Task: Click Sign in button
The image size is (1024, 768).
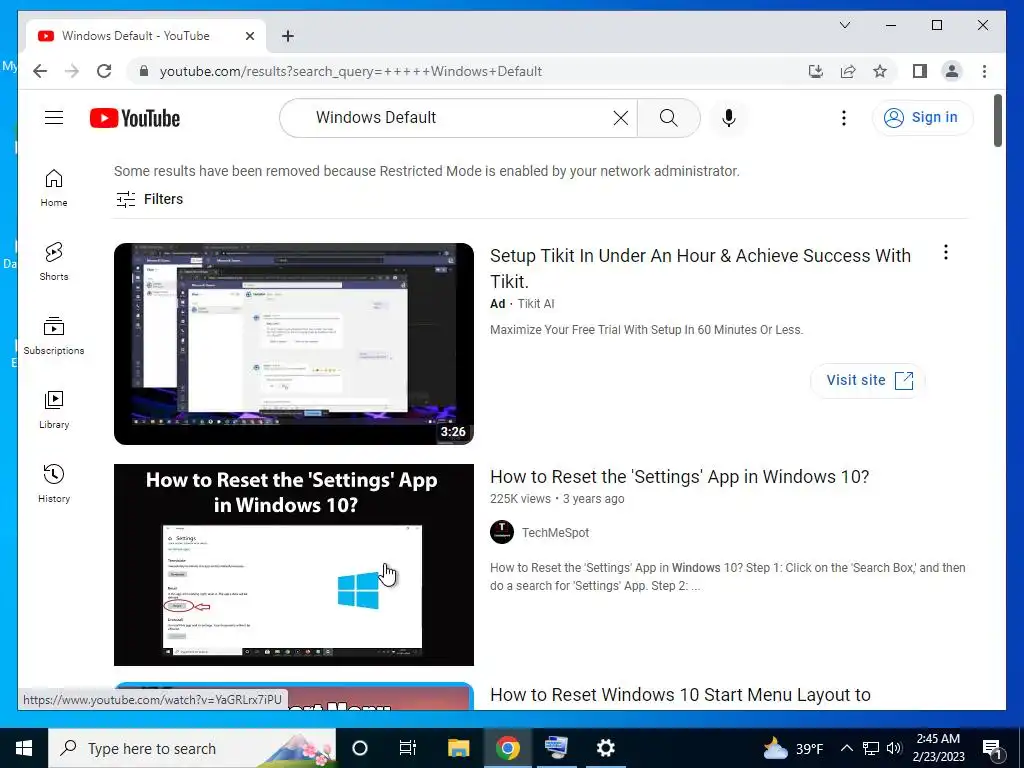Action: click(x=922, y=118)
